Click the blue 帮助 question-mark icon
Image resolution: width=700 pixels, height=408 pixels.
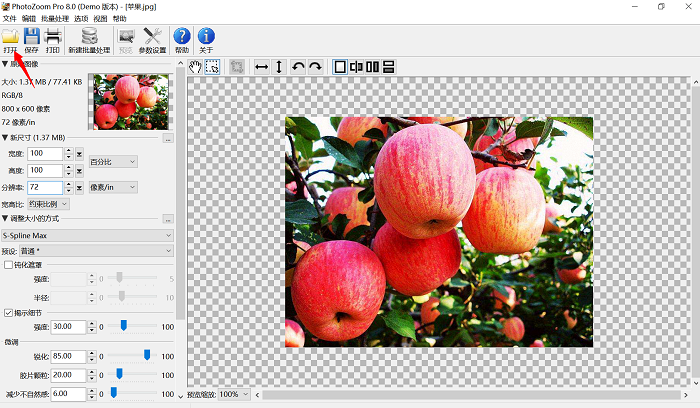[x=181, y=37]
